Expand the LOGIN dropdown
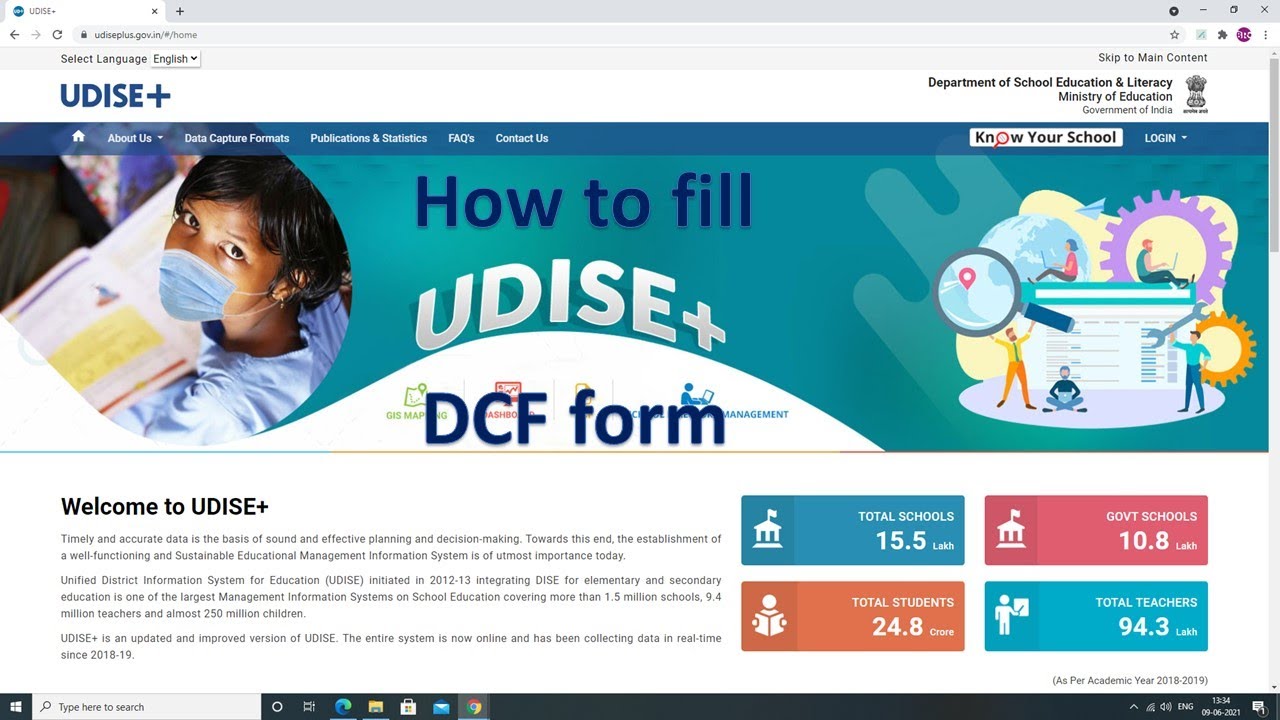 pyautogui.click(x=1166, y=138)
